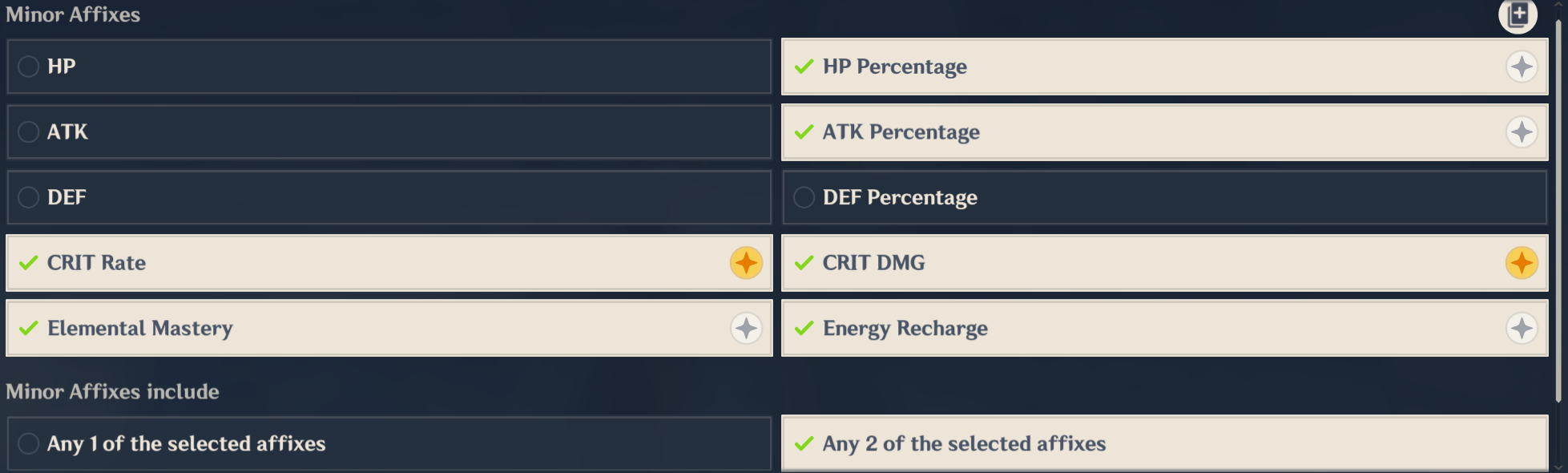Click the star icon on Elemental Mastery
The height and width of the screenshot is (473, 1568).
[x=746, y=328]
